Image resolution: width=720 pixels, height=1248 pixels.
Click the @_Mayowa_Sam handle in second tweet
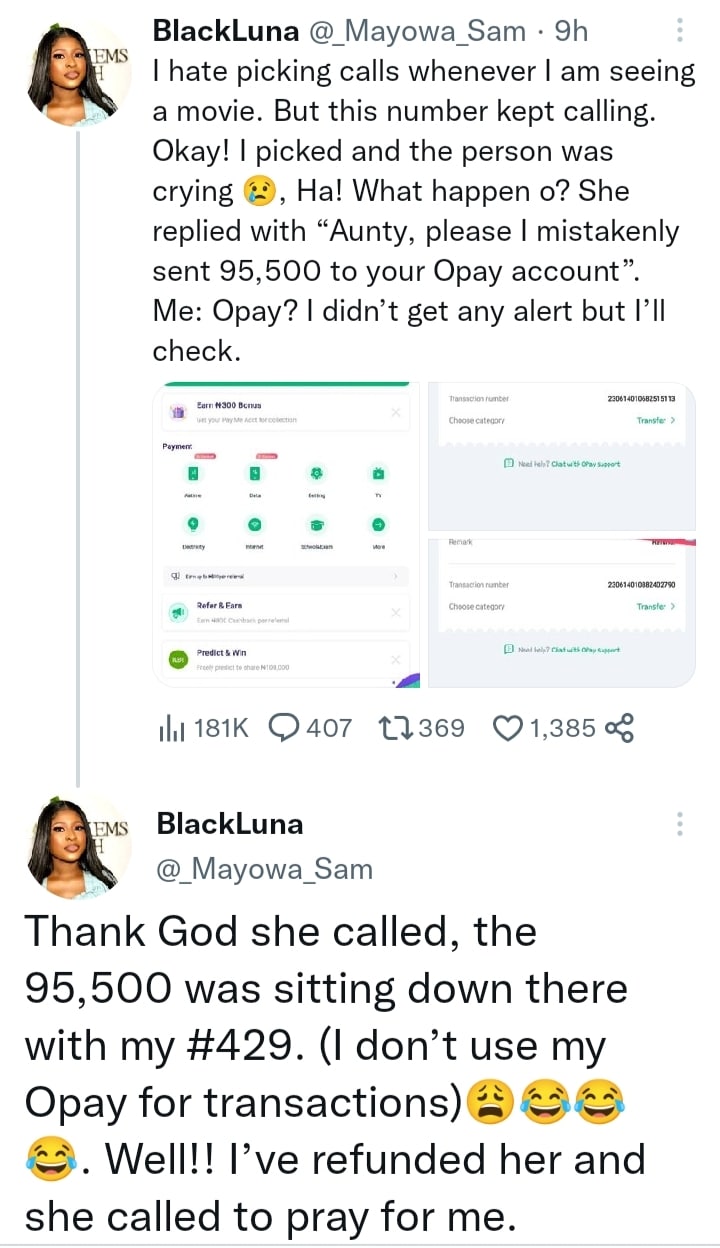tap(264, 869)
